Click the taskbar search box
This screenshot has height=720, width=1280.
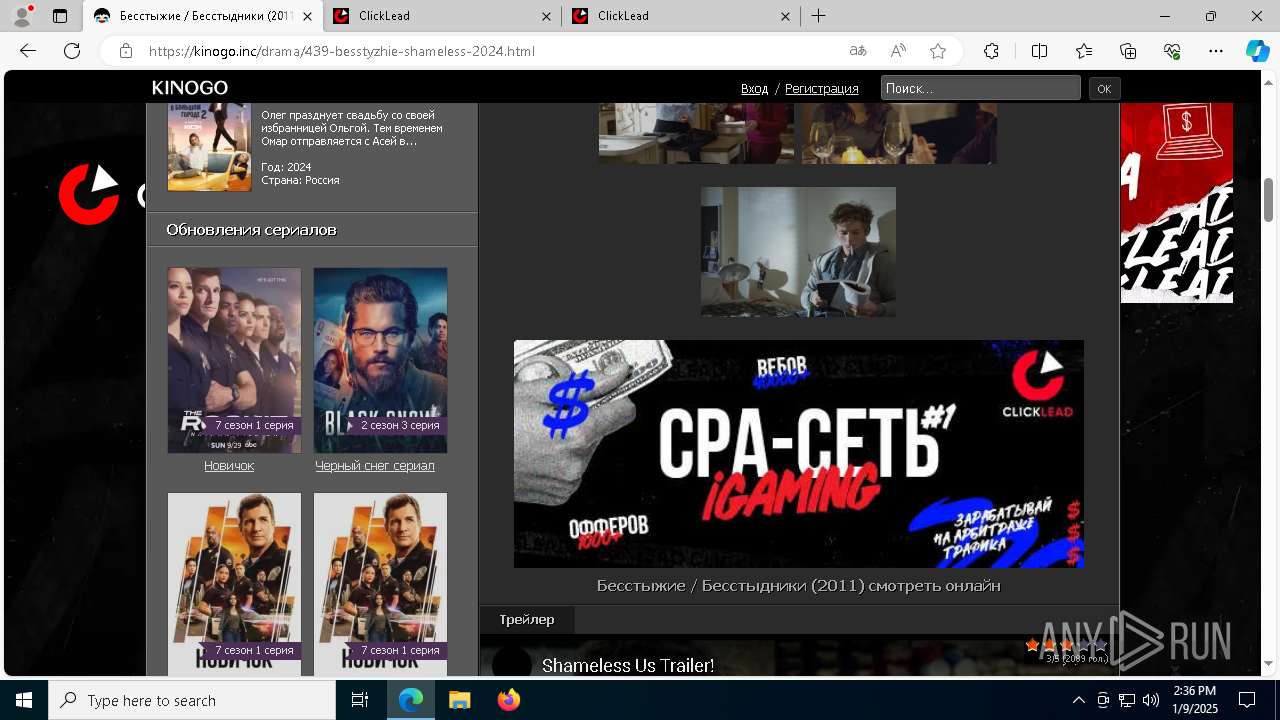(192, 700)
